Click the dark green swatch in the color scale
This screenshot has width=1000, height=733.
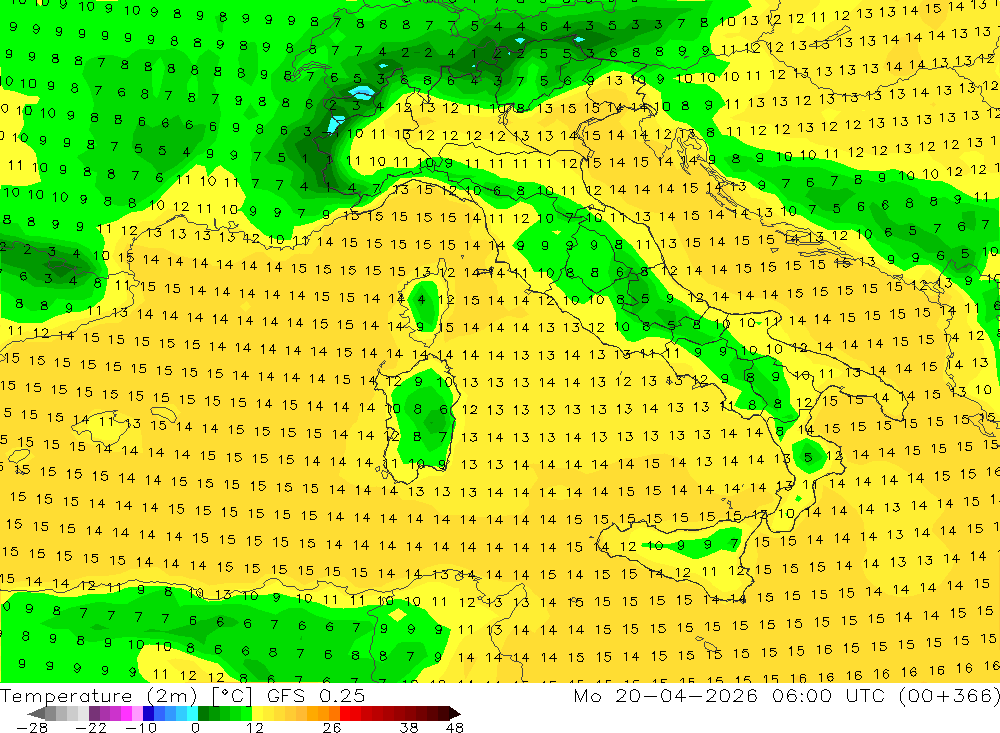(x=203, y=714)
